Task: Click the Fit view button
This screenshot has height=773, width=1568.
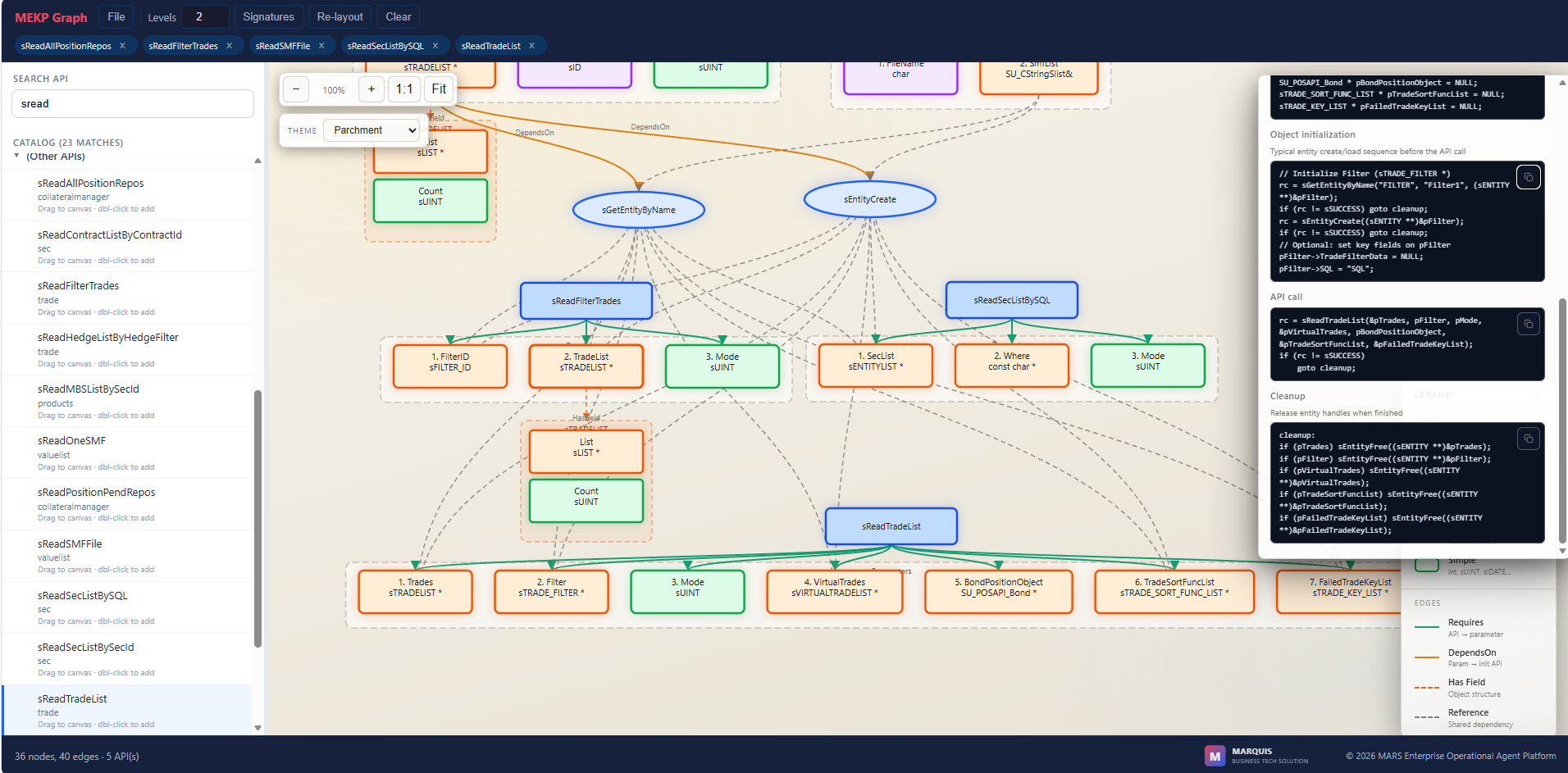Action: (439, 89)
